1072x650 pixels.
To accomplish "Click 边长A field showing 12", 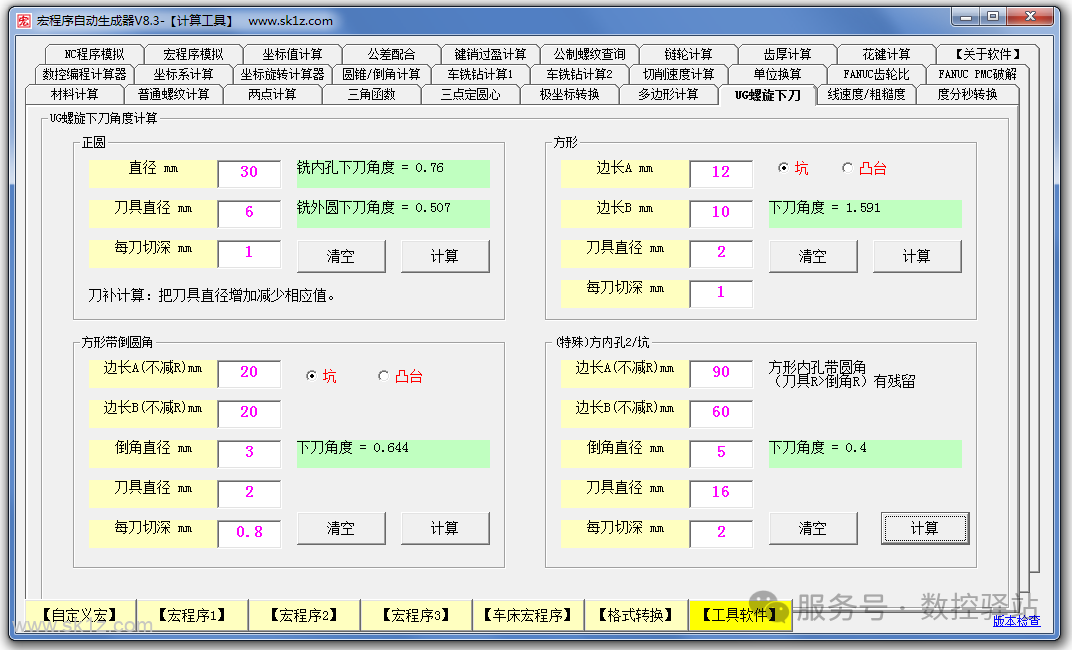I will [721, 174].
